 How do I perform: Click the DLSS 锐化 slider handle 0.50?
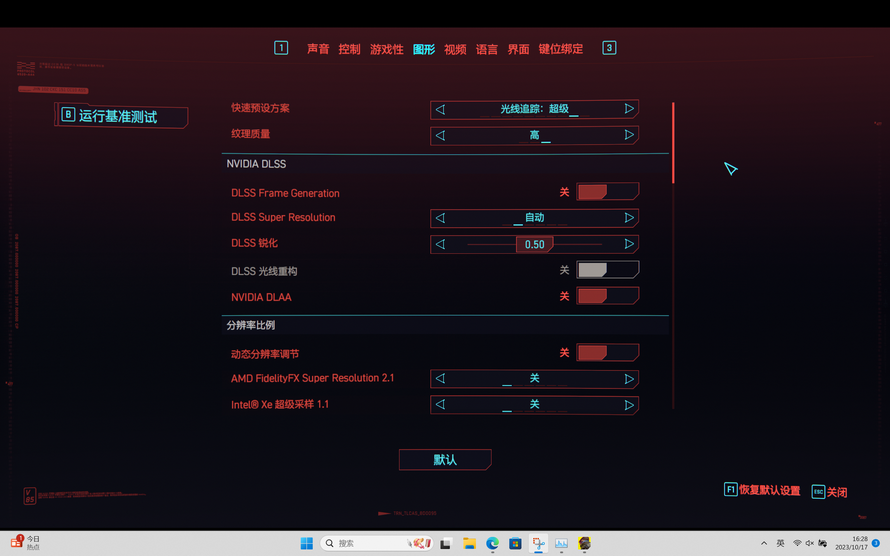click(534, 245)
